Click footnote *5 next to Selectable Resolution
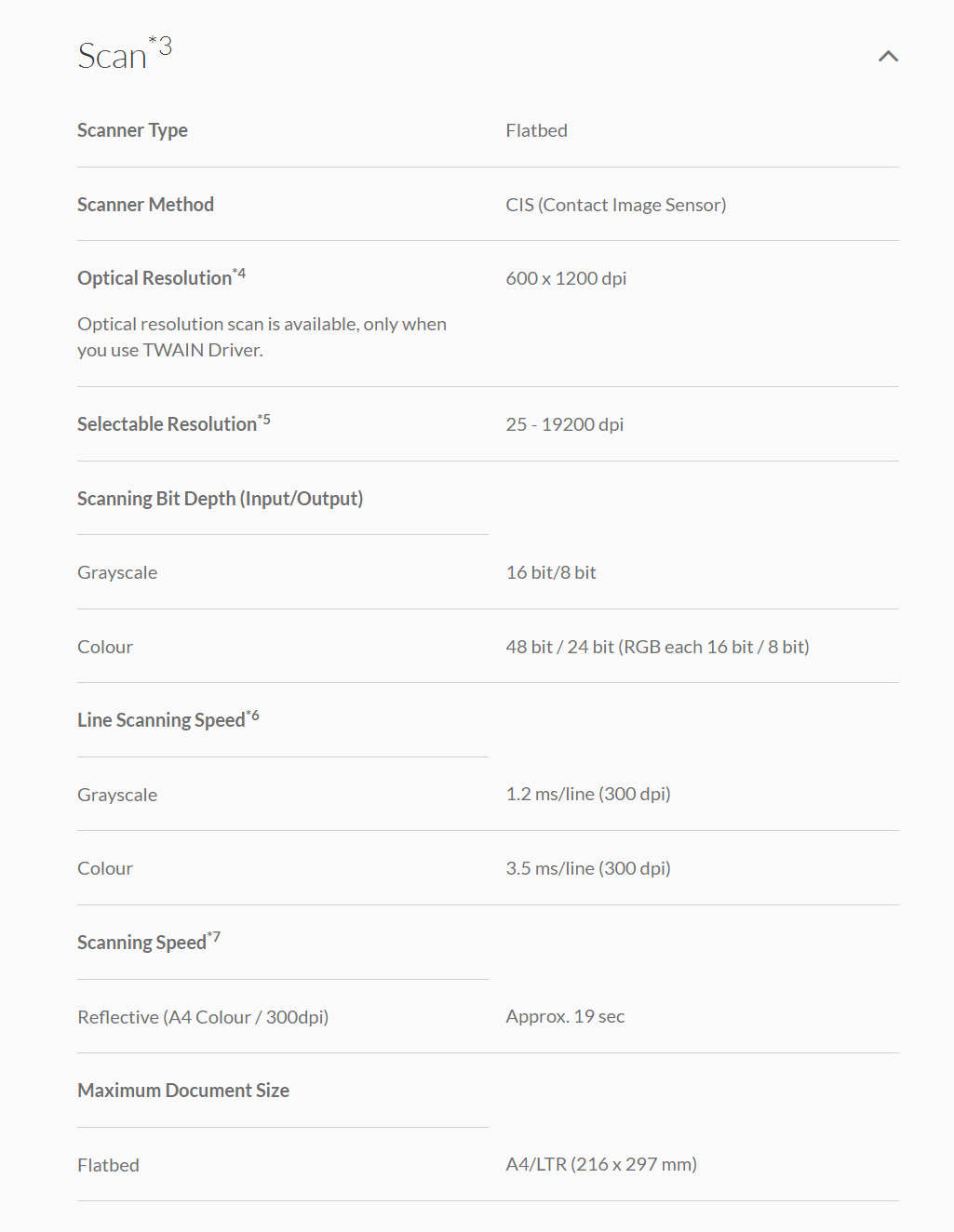This screenshot has height=1232, width=954. 264,420
